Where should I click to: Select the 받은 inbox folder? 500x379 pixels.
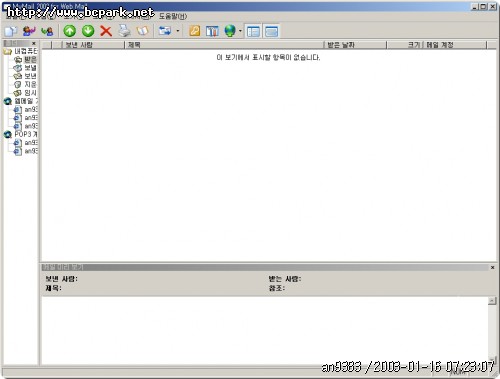[30, 60]
